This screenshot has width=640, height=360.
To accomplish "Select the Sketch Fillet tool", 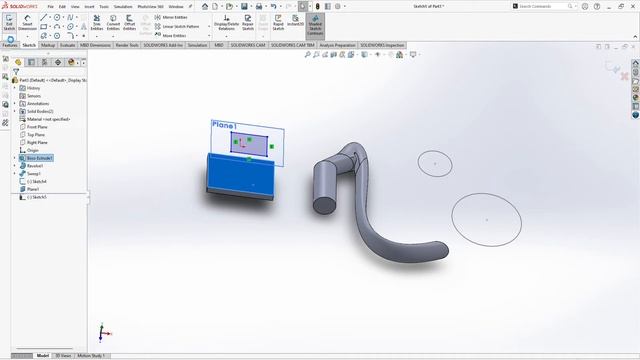I will tap(70, 36).
